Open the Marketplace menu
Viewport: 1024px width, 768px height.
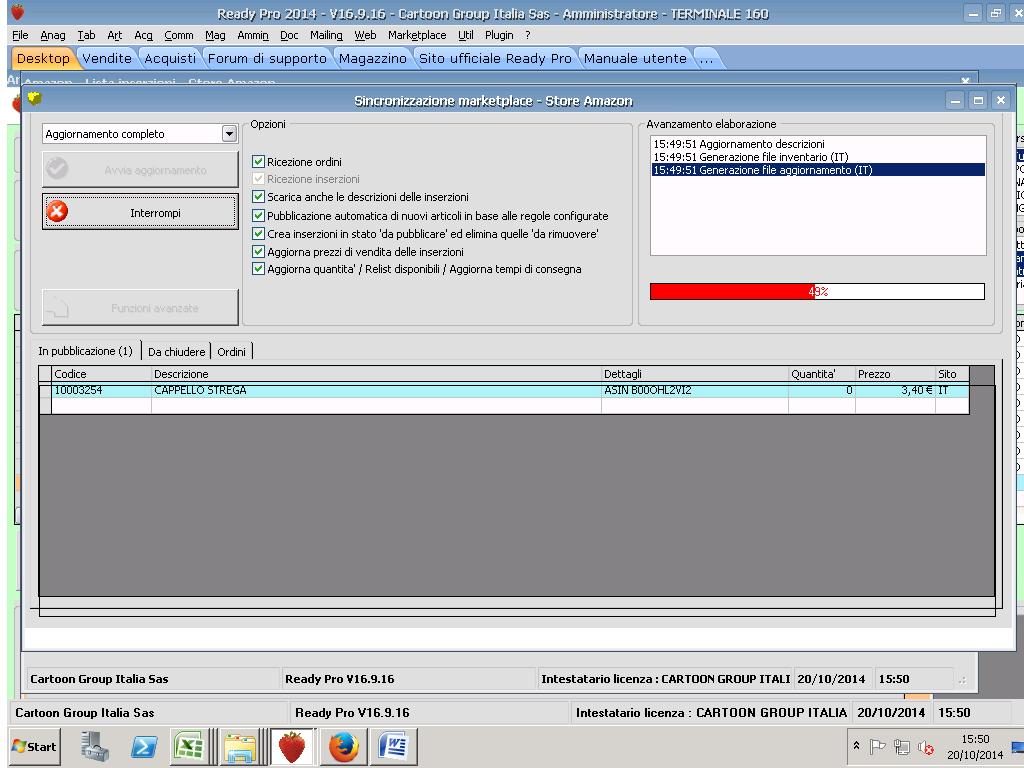coord(417,35)
